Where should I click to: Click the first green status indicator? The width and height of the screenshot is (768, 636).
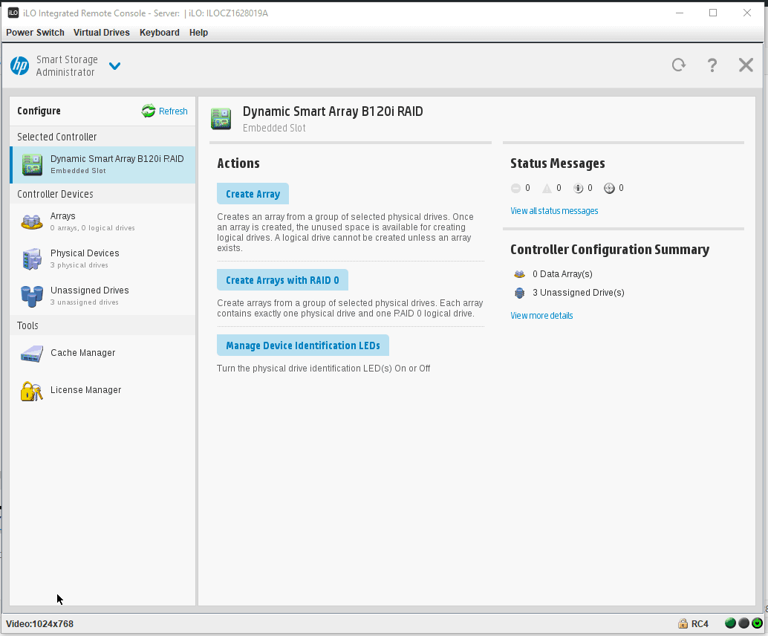730,623
